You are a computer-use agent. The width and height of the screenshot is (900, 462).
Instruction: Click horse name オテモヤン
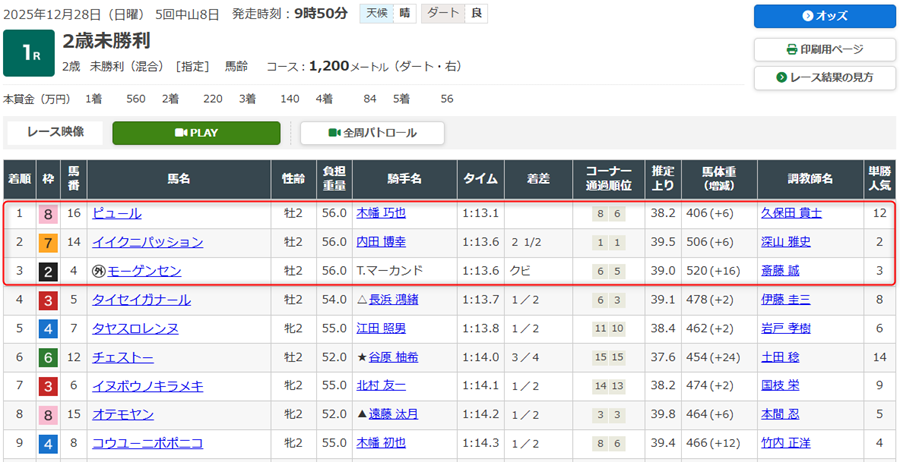[x=123, y=414]
